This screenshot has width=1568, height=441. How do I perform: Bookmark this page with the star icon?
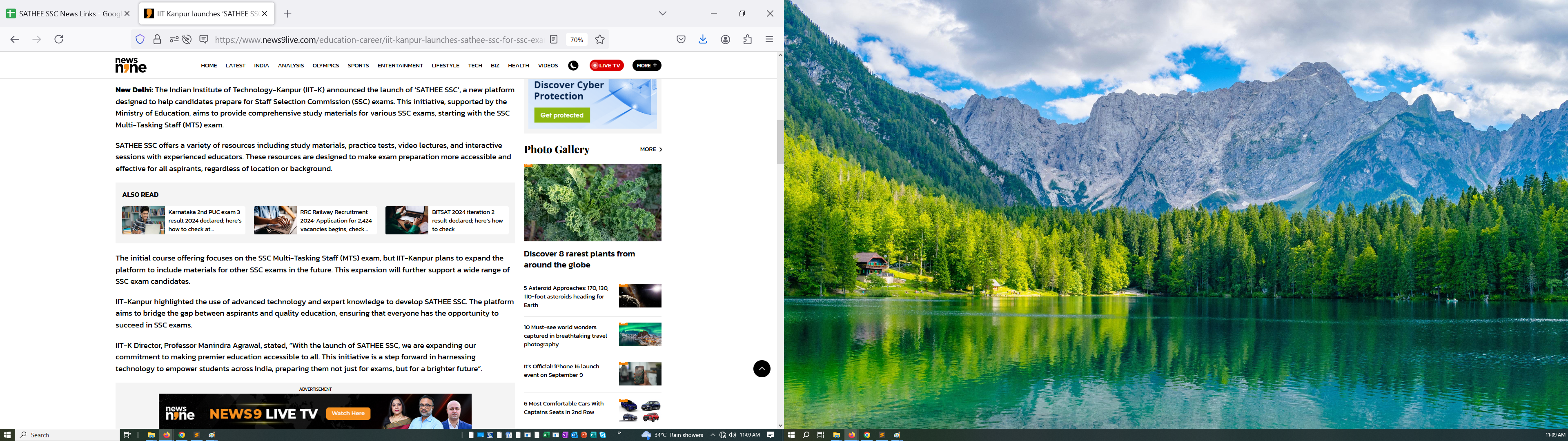coord(600,40)
